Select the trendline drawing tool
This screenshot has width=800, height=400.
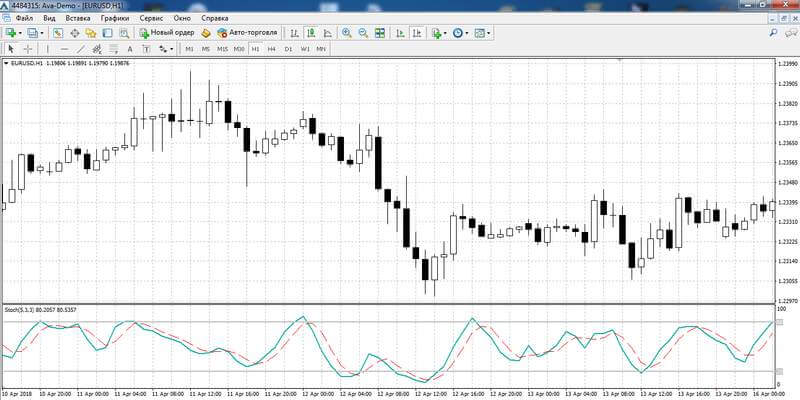coord(81,49)
